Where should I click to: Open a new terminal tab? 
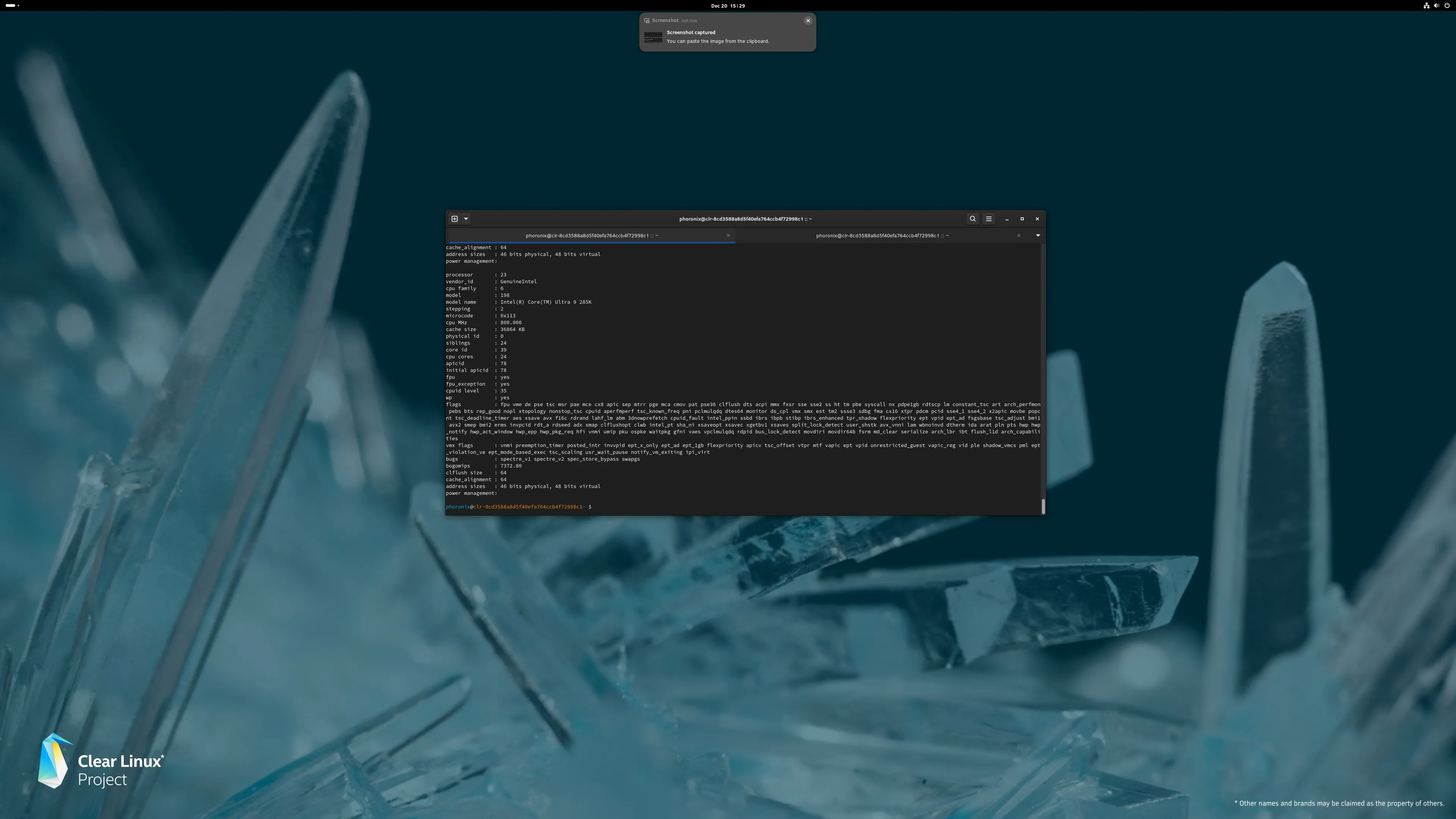click(x=455, y=219)
